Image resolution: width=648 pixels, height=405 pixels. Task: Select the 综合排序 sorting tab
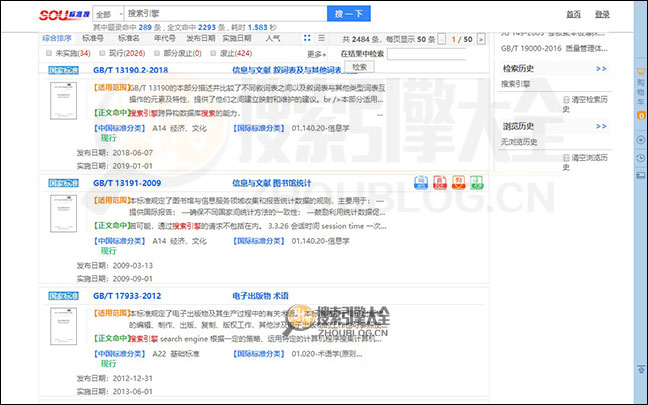coord(57,38)
